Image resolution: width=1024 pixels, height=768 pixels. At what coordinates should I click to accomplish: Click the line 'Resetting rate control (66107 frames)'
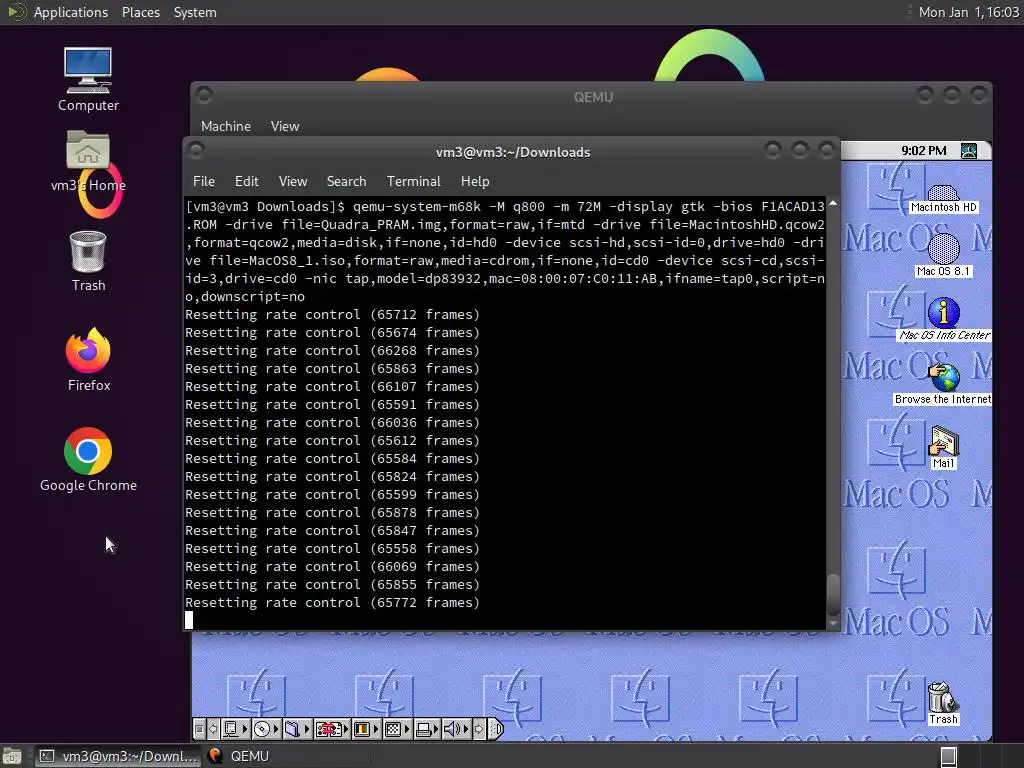pos(332,387)
